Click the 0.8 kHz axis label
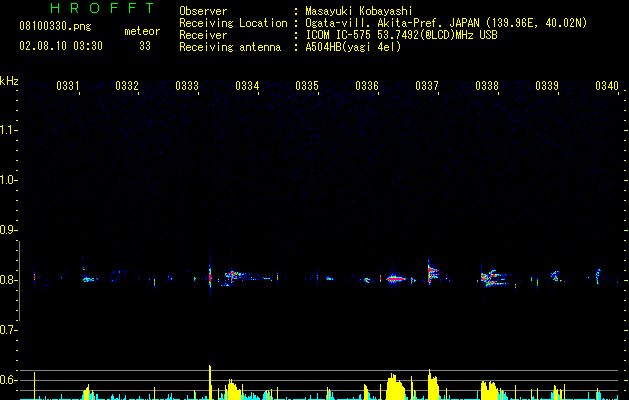 7,280
